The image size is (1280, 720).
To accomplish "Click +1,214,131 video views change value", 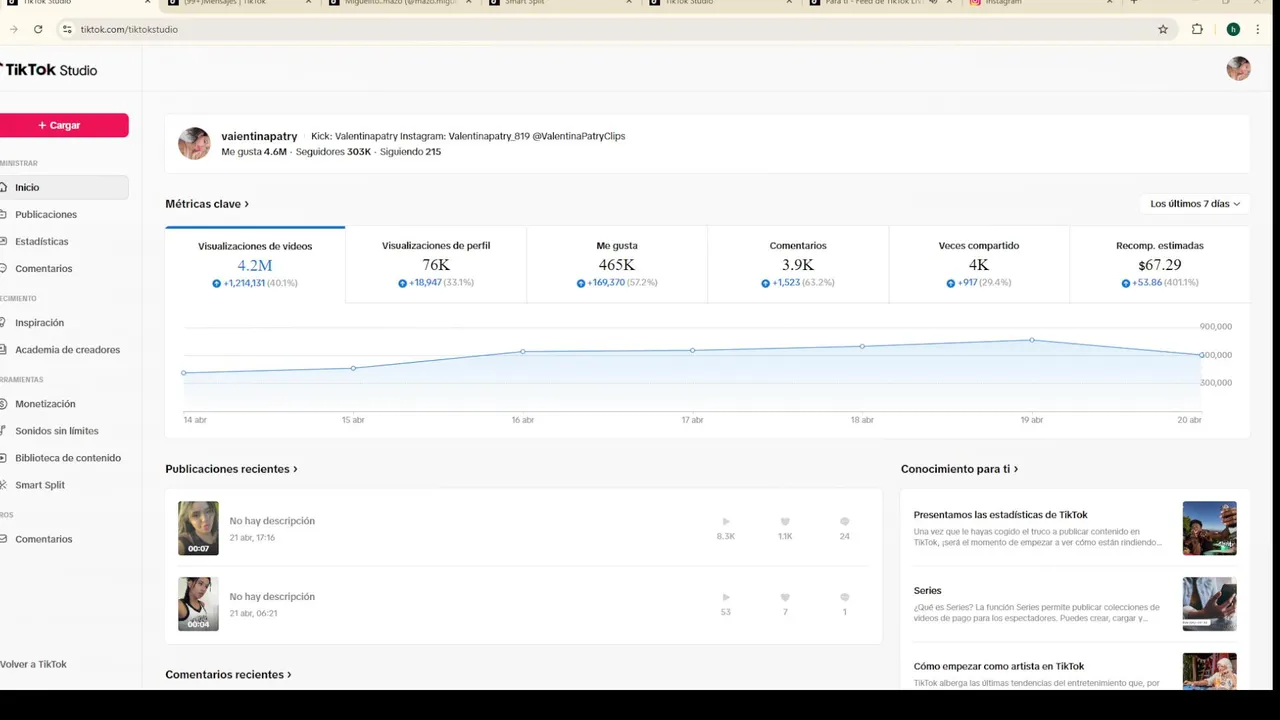I will (244, 283).
